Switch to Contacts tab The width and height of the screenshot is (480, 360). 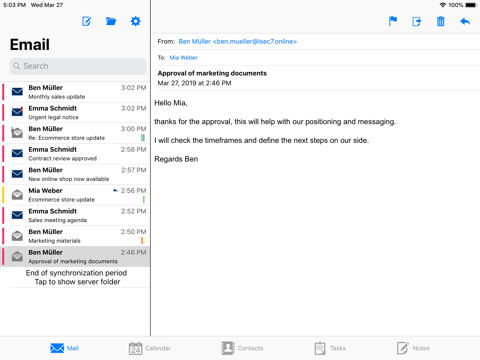(242, 348)
